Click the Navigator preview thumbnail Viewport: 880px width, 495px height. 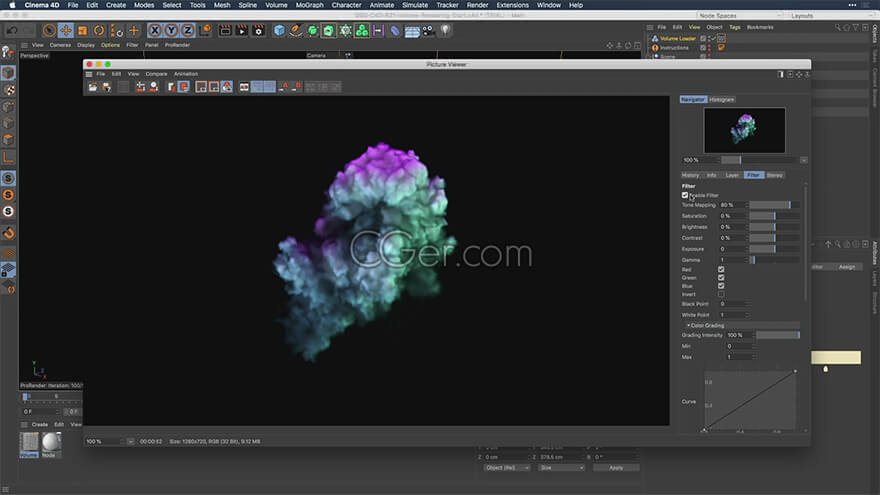point(744,130)
